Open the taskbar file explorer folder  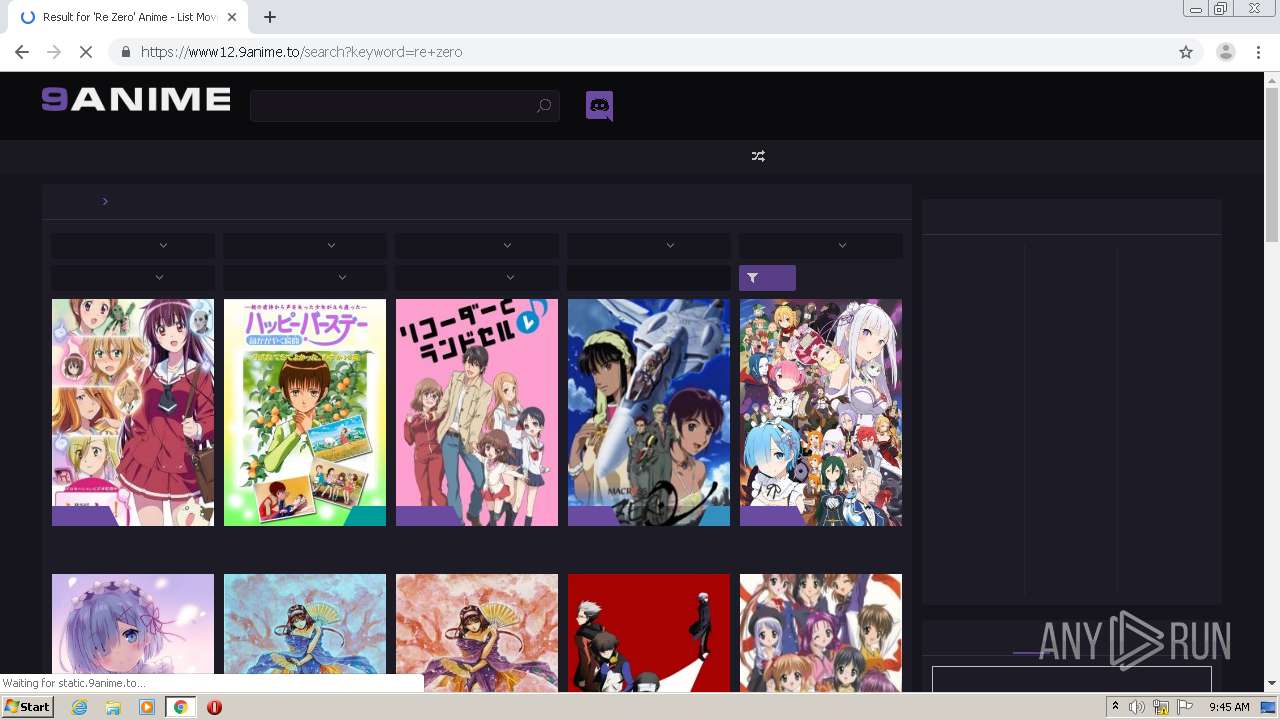click(x=113, y=707)
